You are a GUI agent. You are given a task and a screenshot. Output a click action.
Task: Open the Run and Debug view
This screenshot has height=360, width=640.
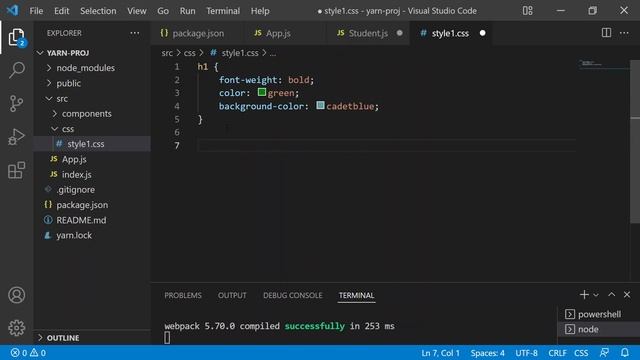point(16,137)
